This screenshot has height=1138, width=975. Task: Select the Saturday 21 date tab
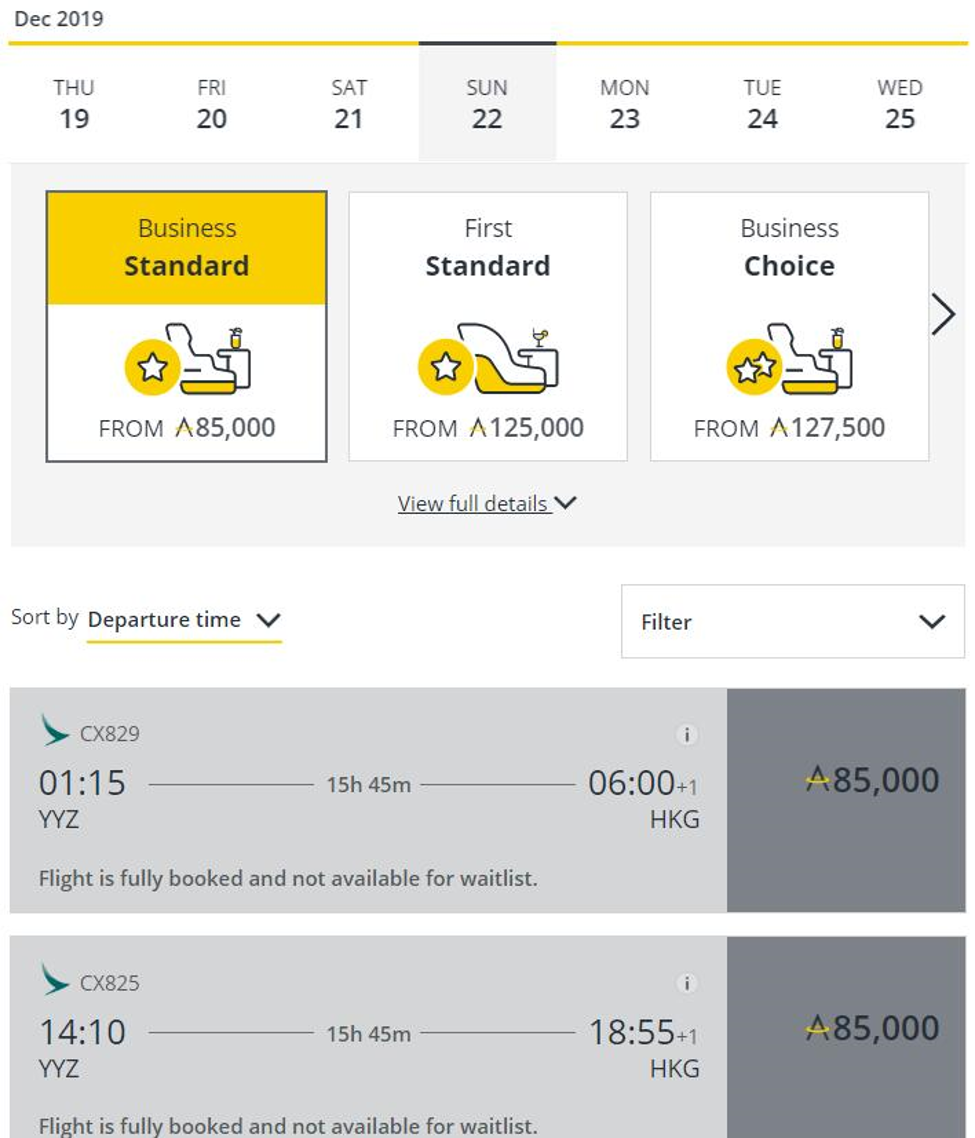(349, 105)
